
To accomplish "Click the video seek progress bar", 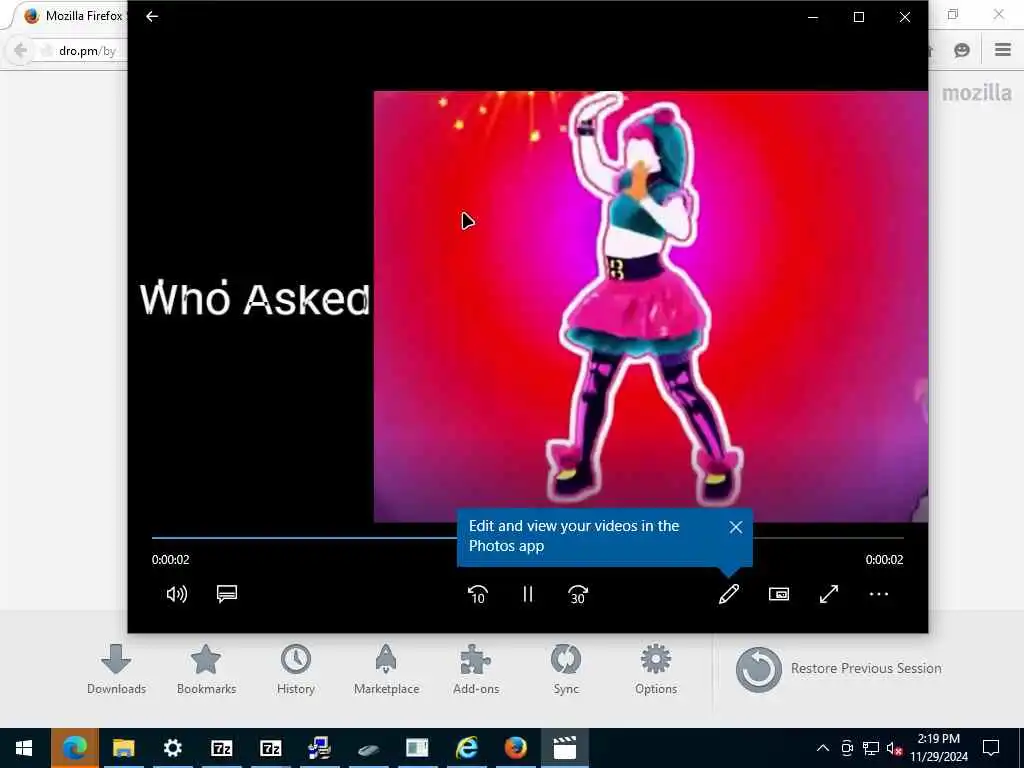I will 528,538.
